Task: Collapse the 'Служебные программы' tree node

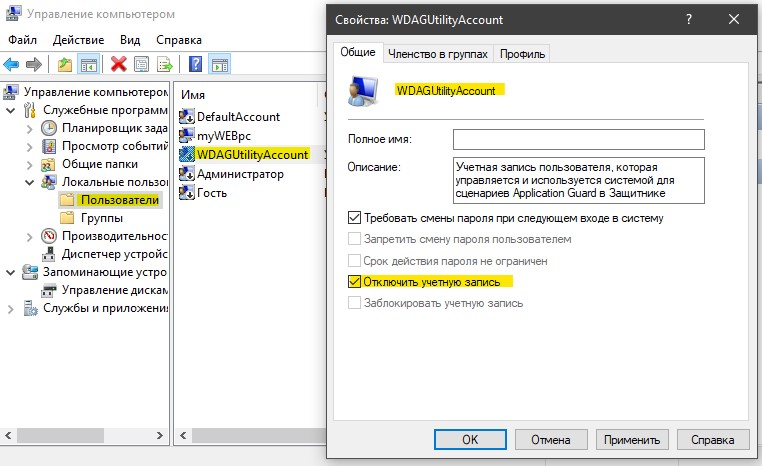Action: (x=10, y=111)
